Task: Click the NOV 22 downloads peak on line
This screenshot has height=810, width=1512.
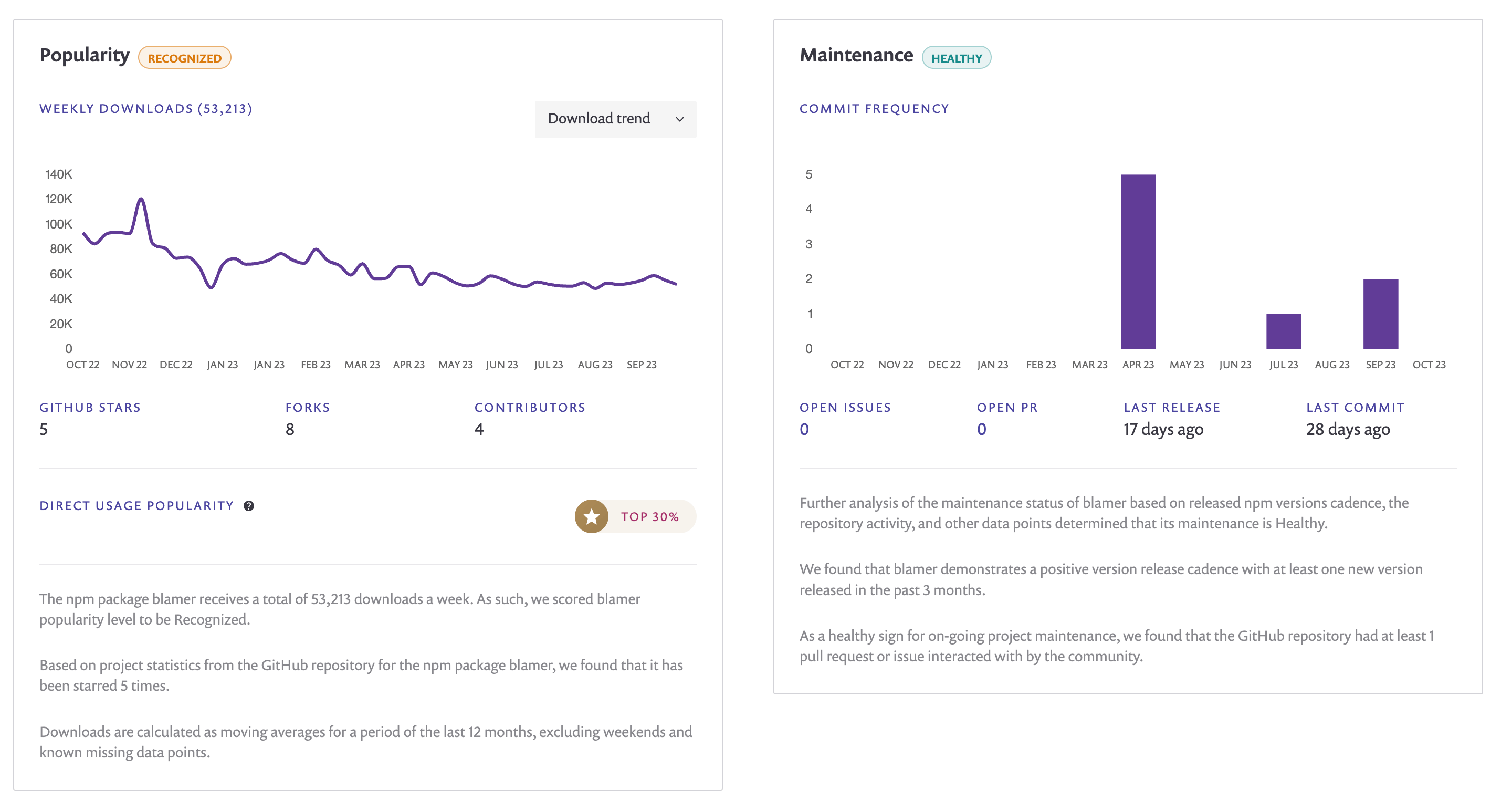Action: coord(141,200)
